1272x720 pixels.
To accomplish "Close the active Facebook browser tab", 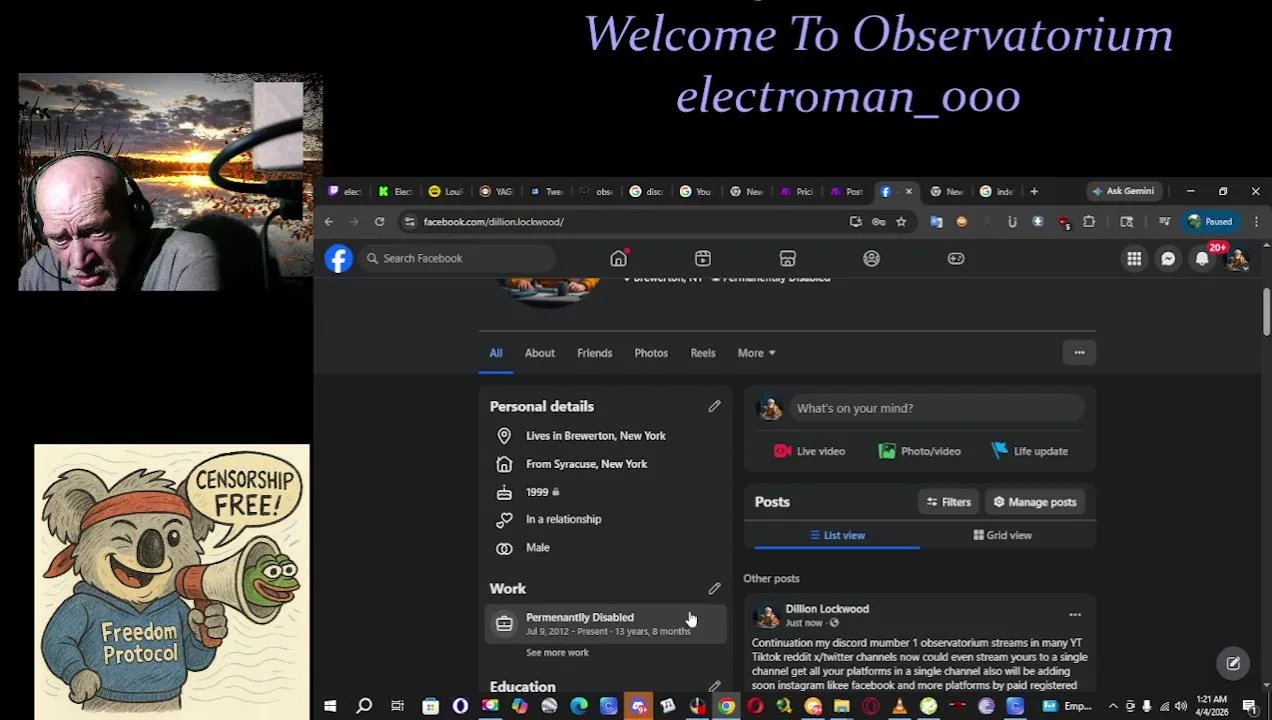I will coord(908,191).
